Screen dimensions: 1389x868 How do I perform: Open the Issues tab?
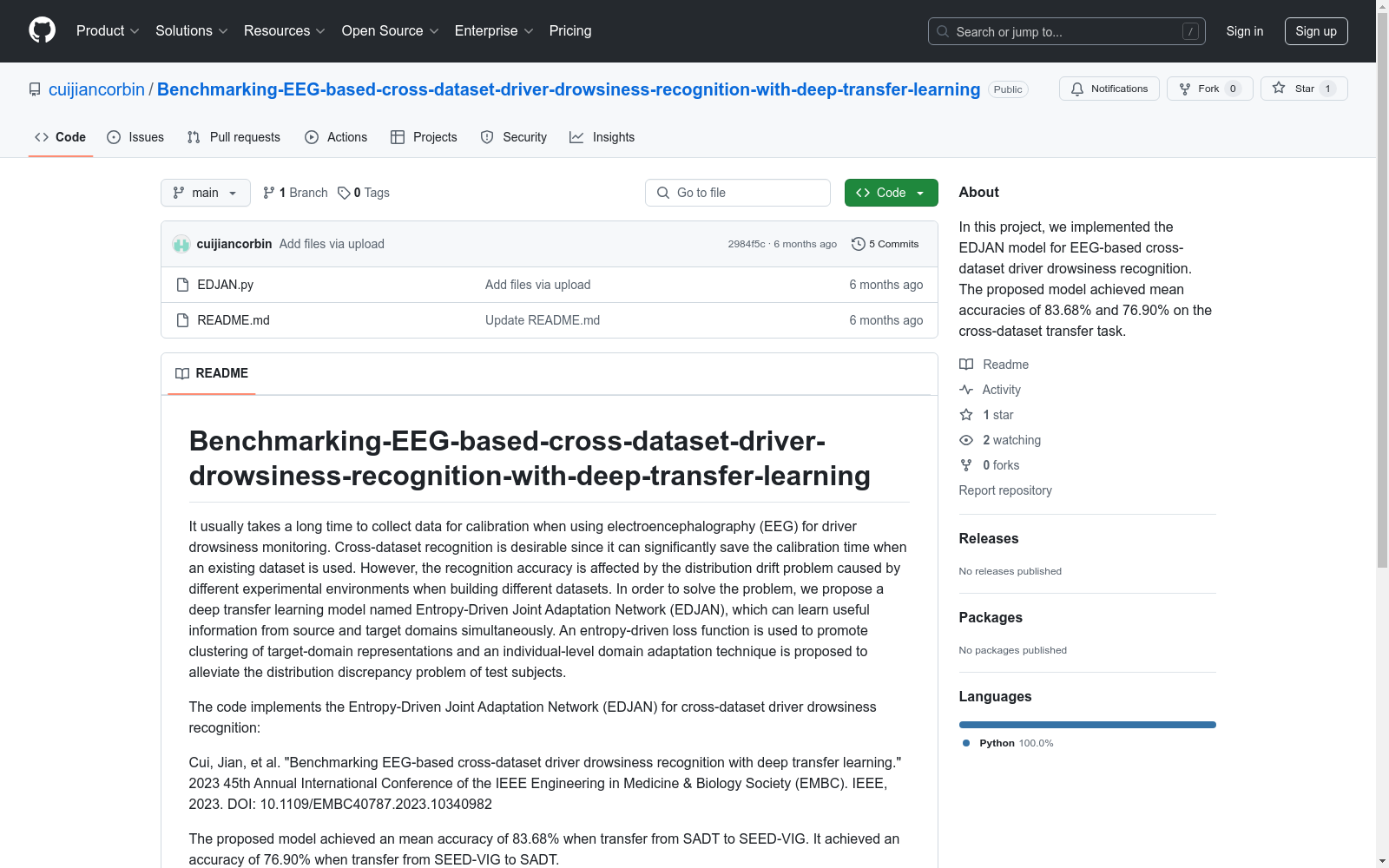[x=136, y=137]
